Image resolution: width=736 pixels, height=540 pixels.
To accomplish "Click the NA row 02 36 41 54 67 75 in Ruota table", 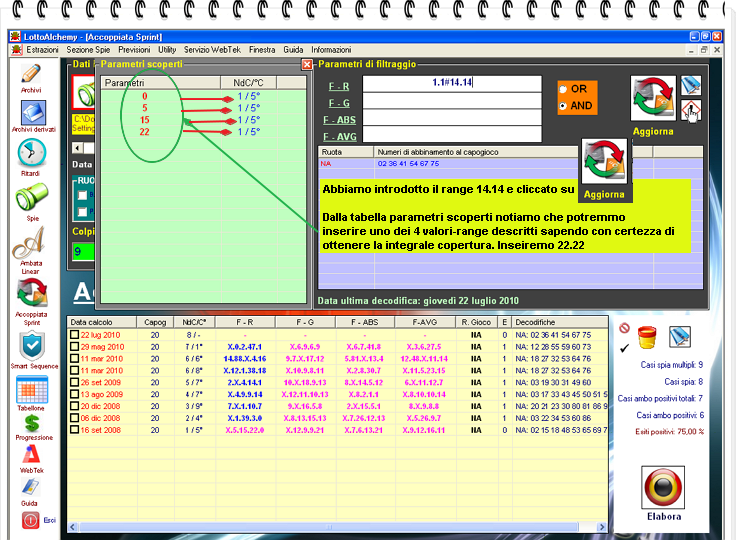I will [x=510, y=163].
